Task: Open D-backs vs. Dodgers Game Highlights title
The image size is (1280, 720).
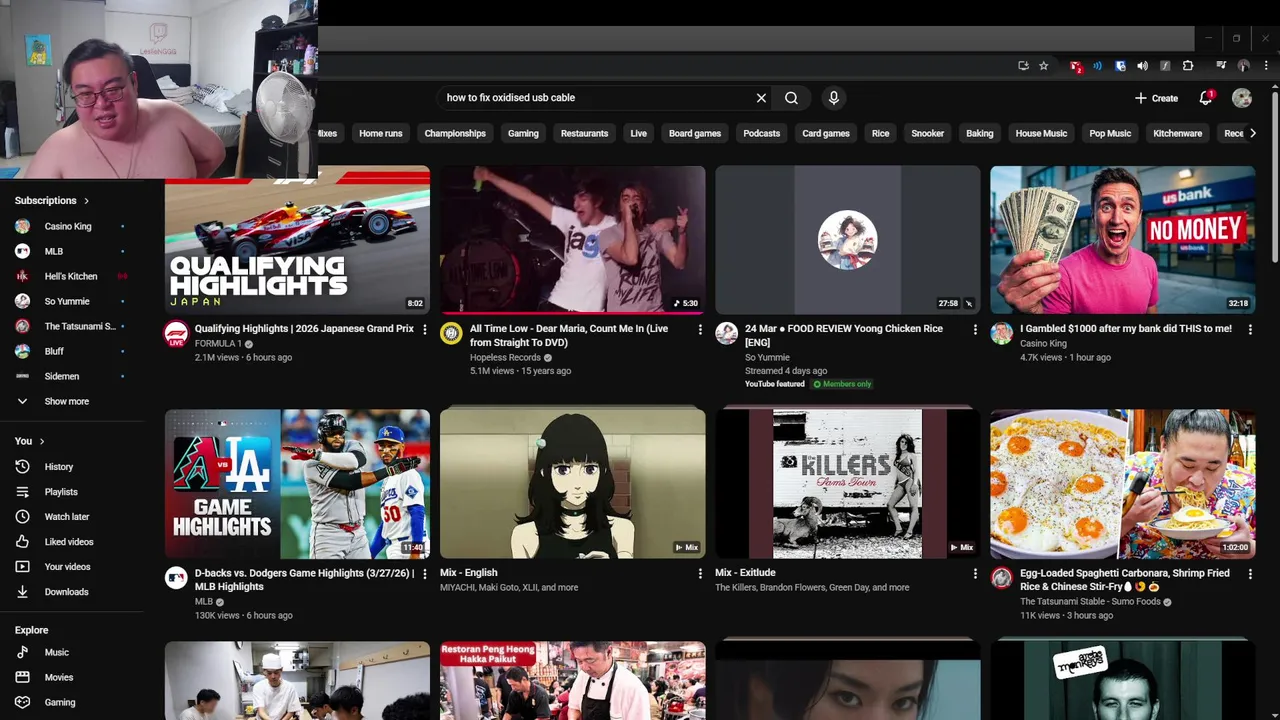Action: pyautogui.click(x=304, y=580)
